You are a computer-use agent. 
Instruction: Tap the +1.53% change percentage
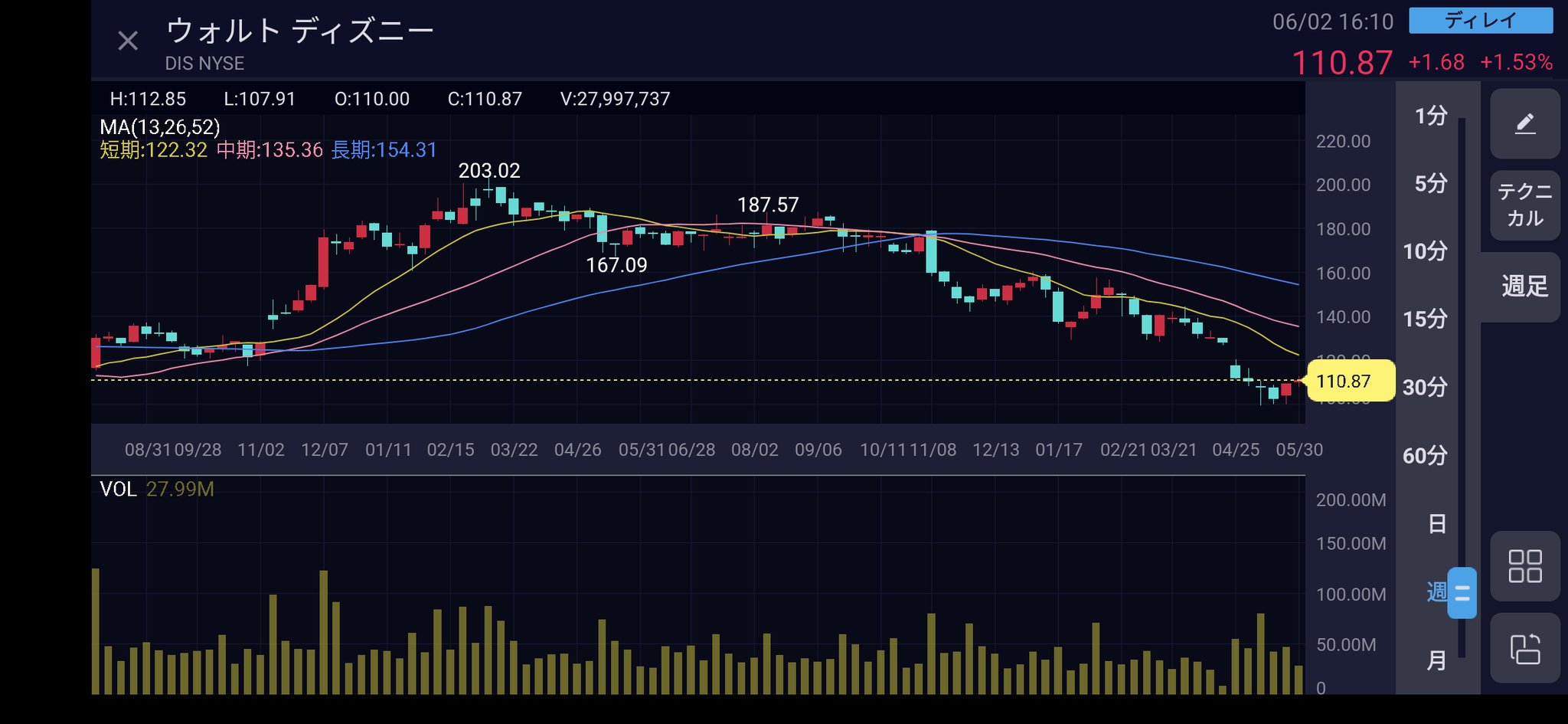pos(1516,62)
